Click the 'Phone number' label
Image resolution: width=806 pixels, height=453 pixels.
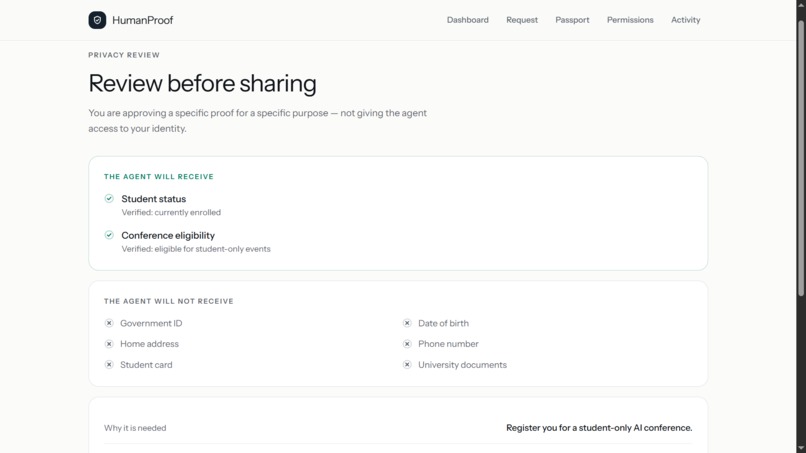448,344
